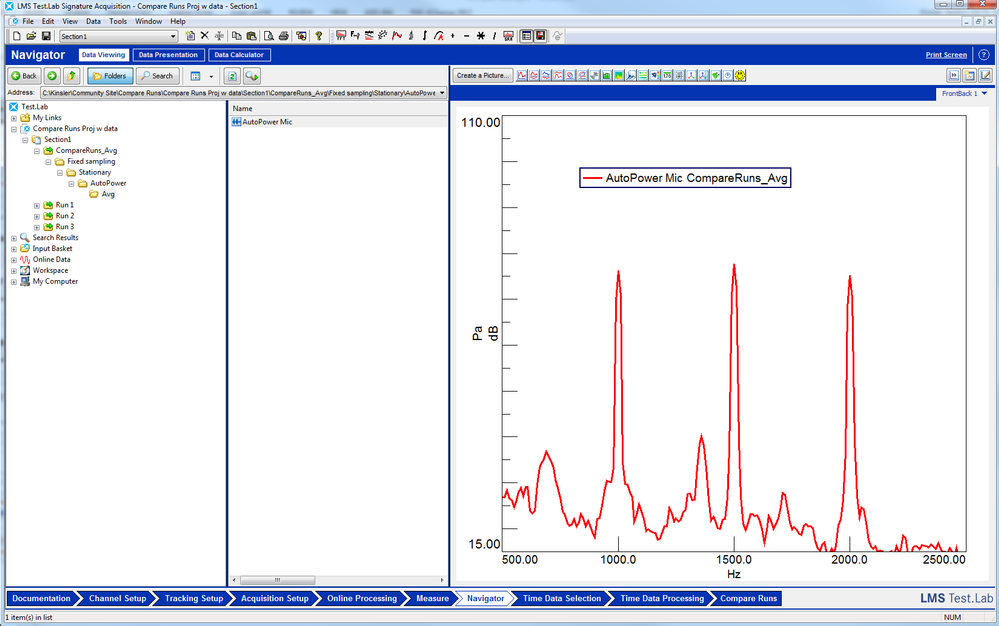This screenshot has height=626, width=999.
Task: Click the AutoPower Mic CompareRuns_Avg legend
Action: point(685,178)
